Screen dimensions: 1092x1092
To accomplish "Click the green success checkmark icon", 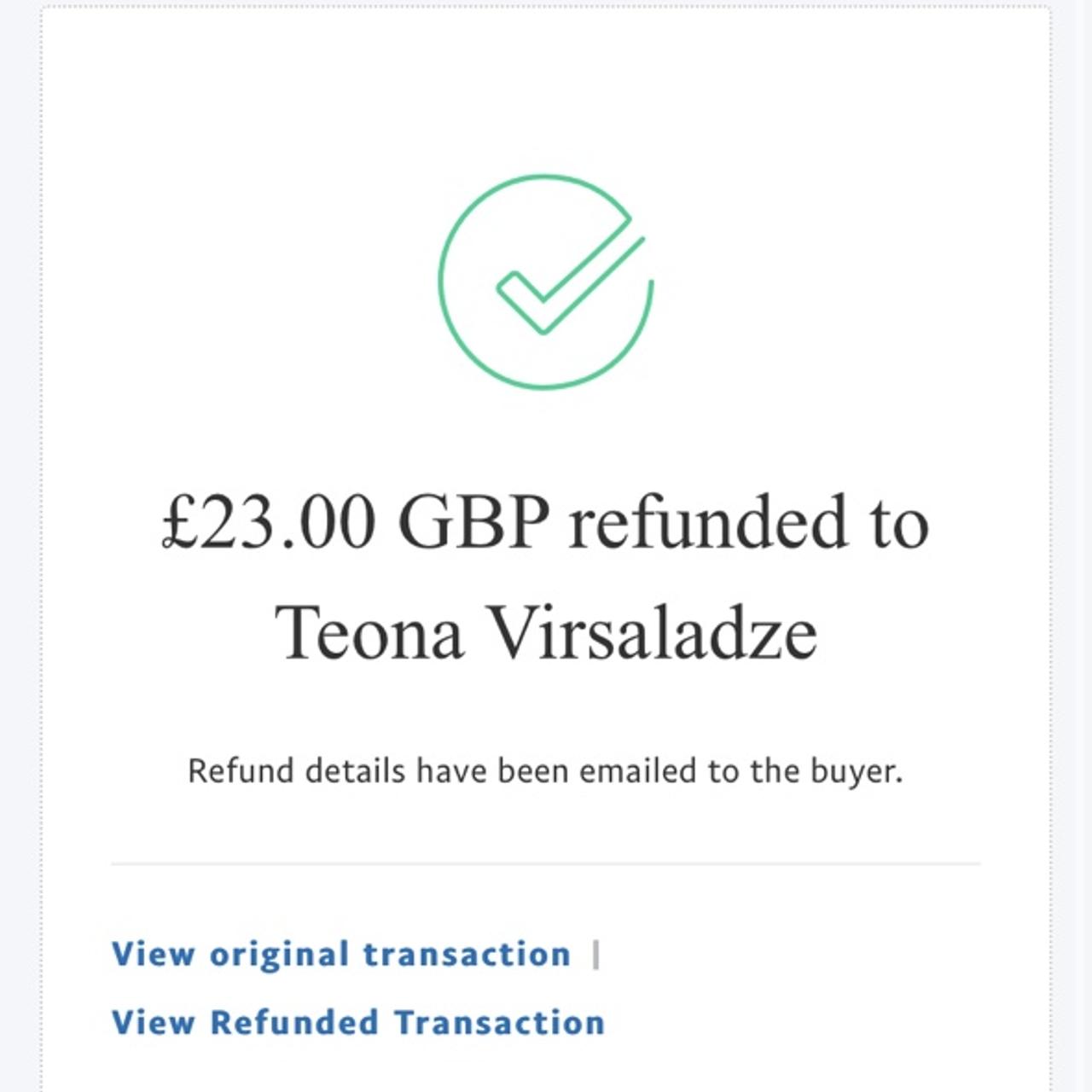I will 546,282.
